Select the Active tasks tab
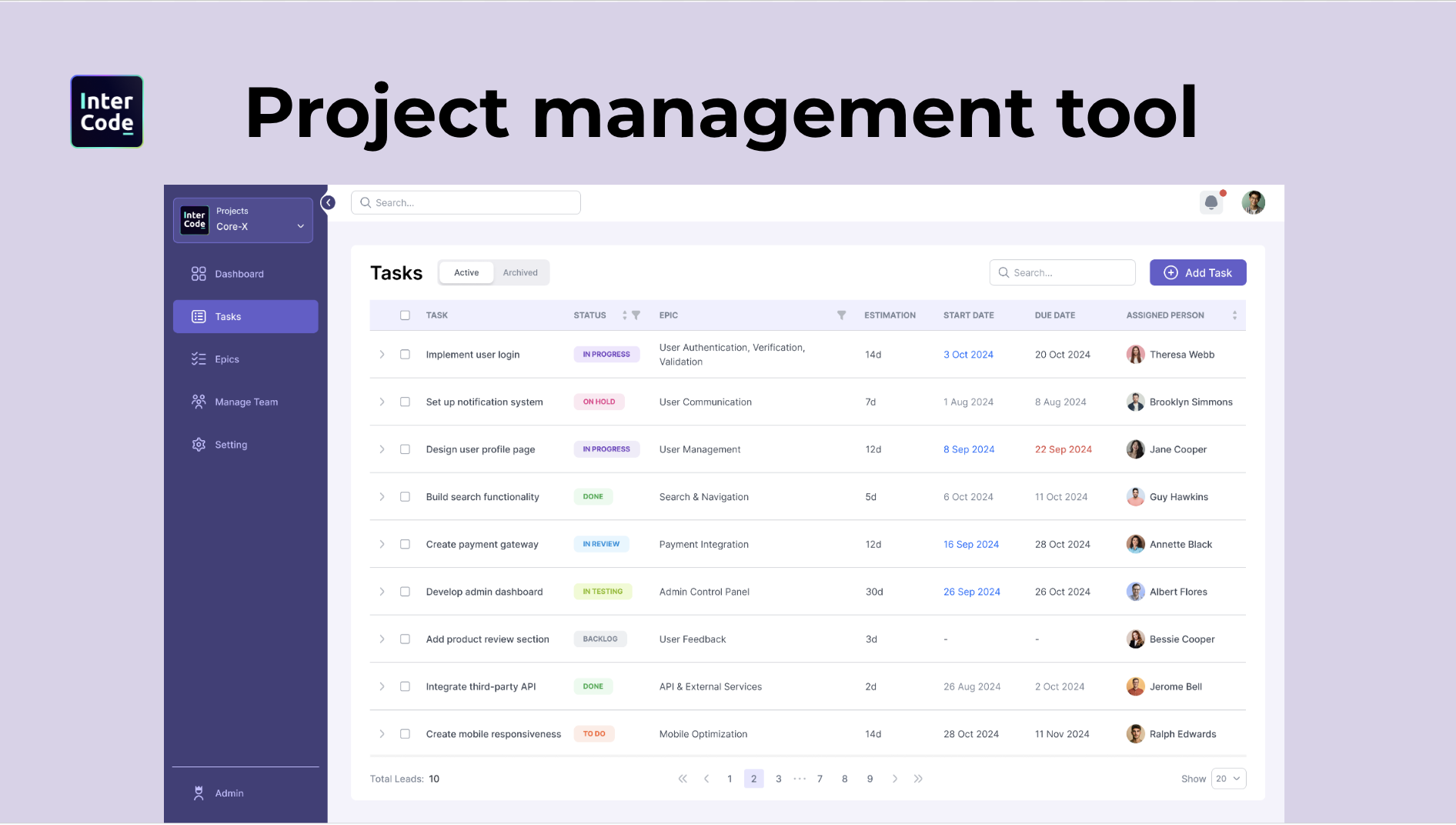This screenshot has height=825, width=1456. tap(466, 272)
